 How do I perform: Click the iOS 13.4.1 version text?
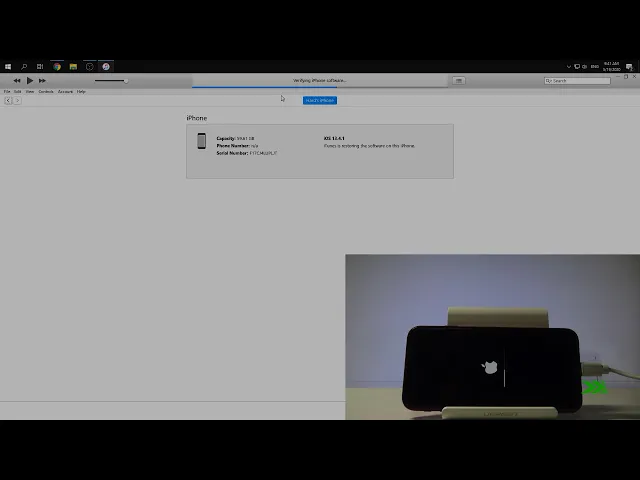click(x=334, y=138)
